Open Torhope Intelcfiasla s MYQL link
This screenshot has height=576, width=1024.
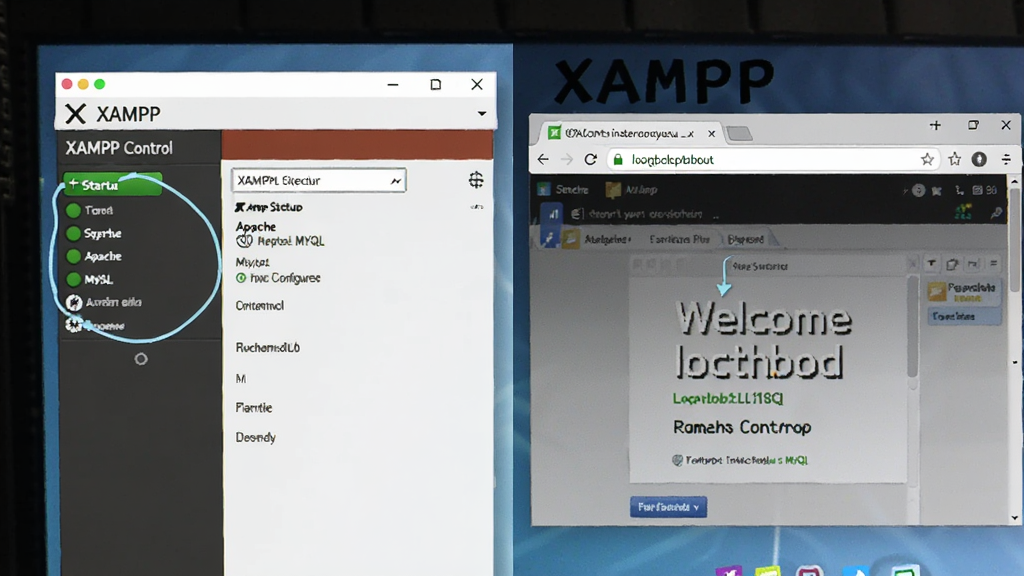coord(746,460)
